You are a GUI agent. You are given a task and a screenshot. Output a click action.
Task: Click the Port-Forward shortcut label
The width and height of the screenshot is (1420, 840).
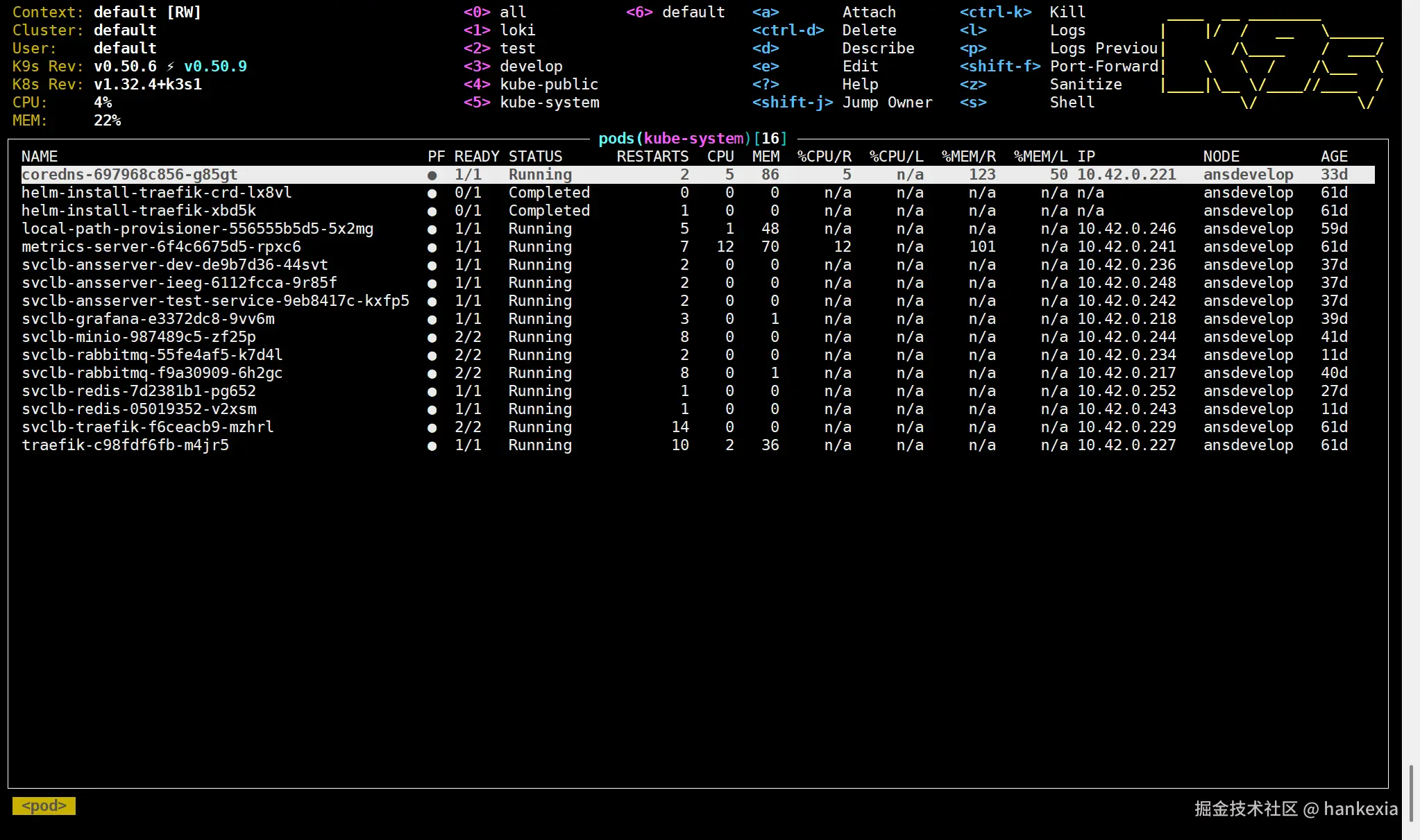point(1104,67)
